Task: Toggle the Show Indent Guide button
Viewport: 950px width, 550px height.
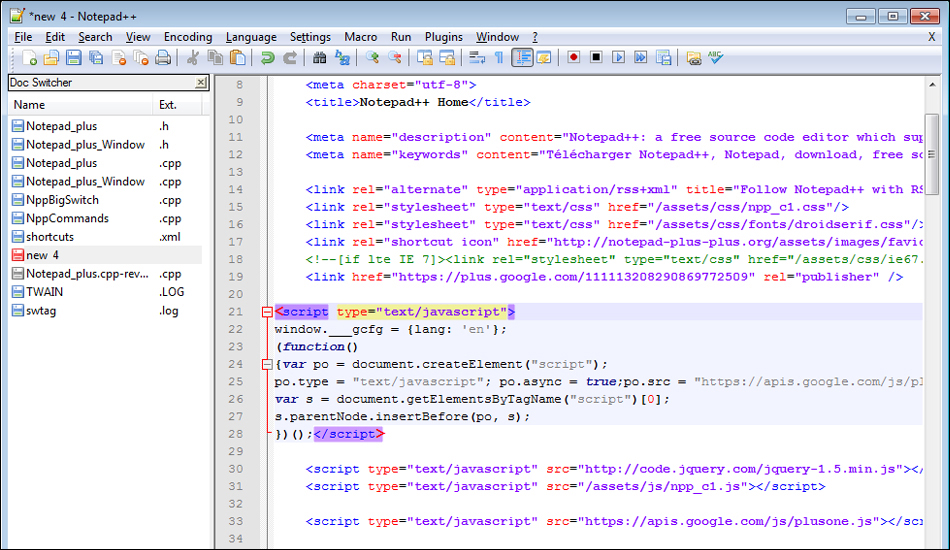Action: point(522,58)
